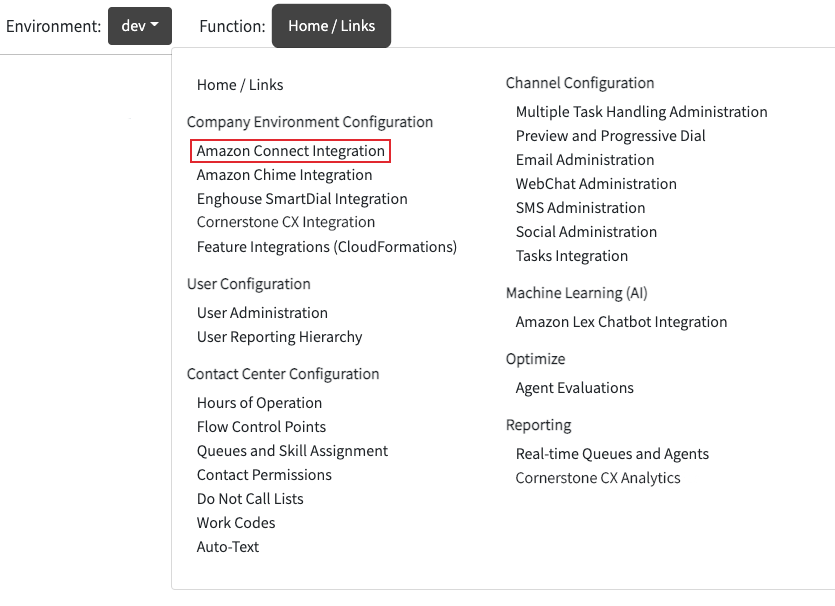Open the Home / Links Function dropdown

coord(331,26)
